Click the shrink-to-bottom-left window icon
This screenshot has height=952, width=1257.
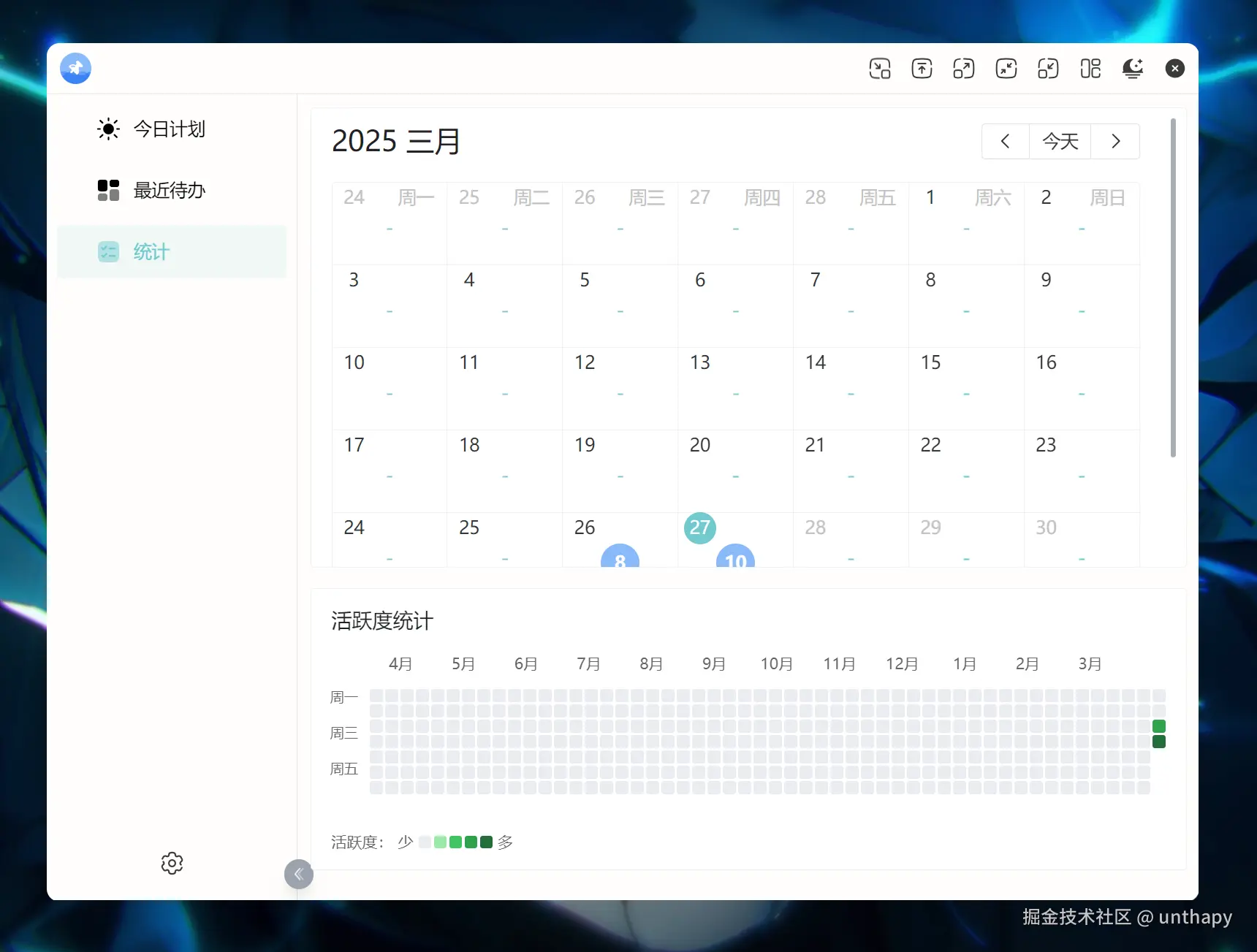pyautogui.click(x=1048, y=69)
